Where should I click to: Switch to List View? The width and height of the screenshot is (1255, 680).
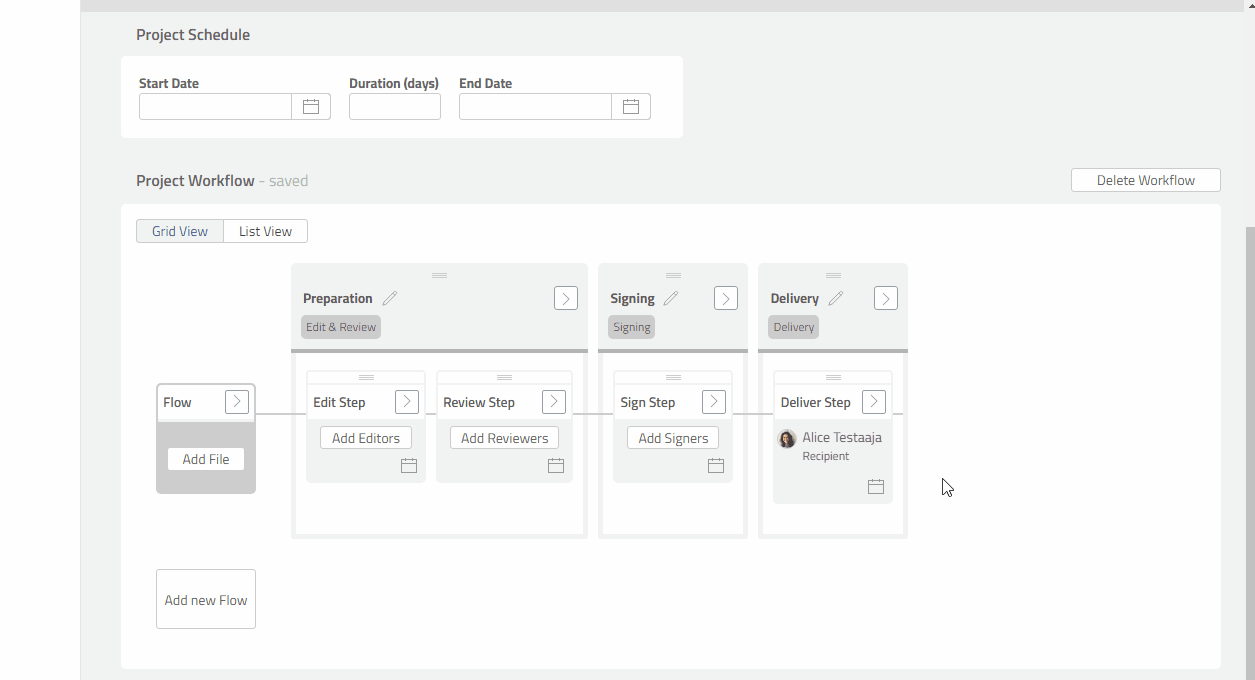pos(264,230)
